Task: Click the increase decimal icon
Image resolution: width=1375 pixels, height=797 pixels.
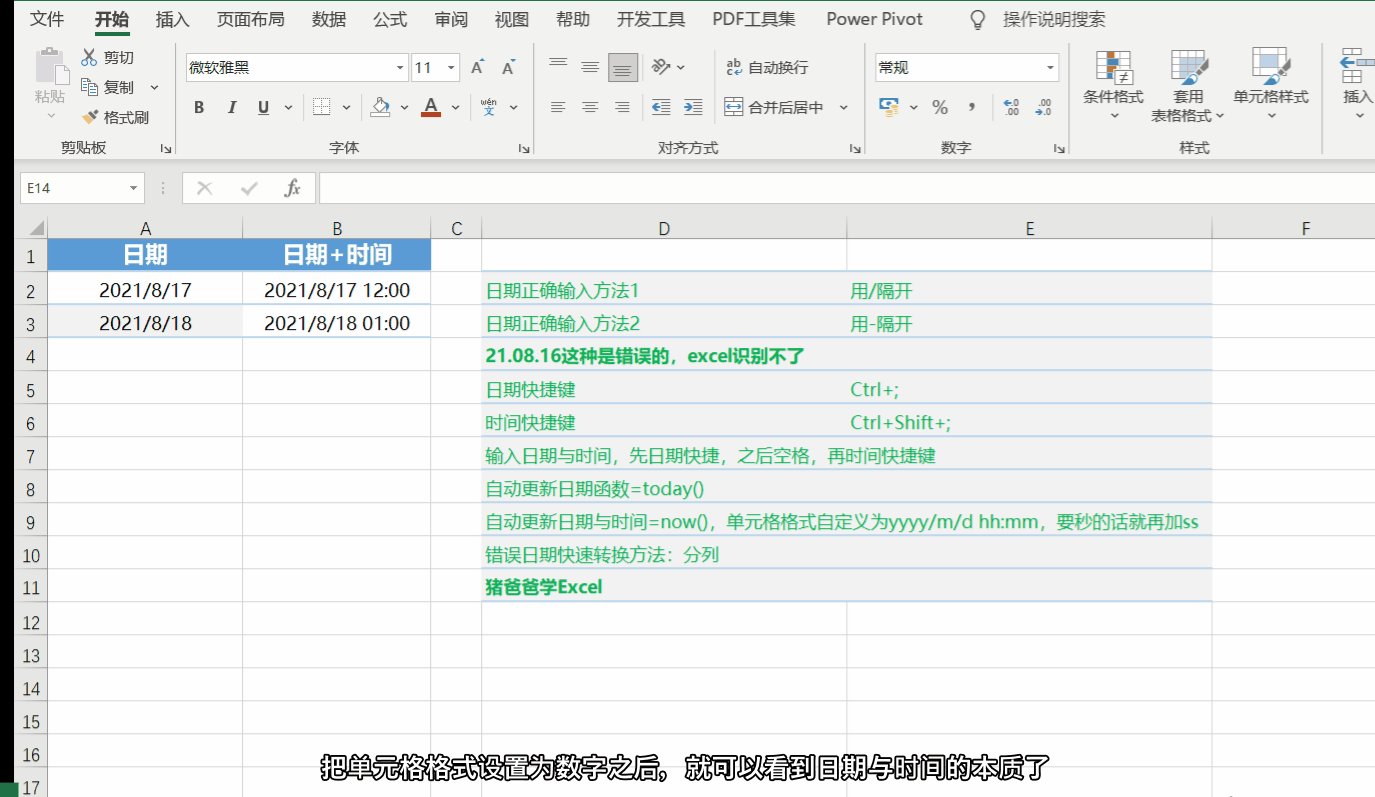Action: (1011, 107)
